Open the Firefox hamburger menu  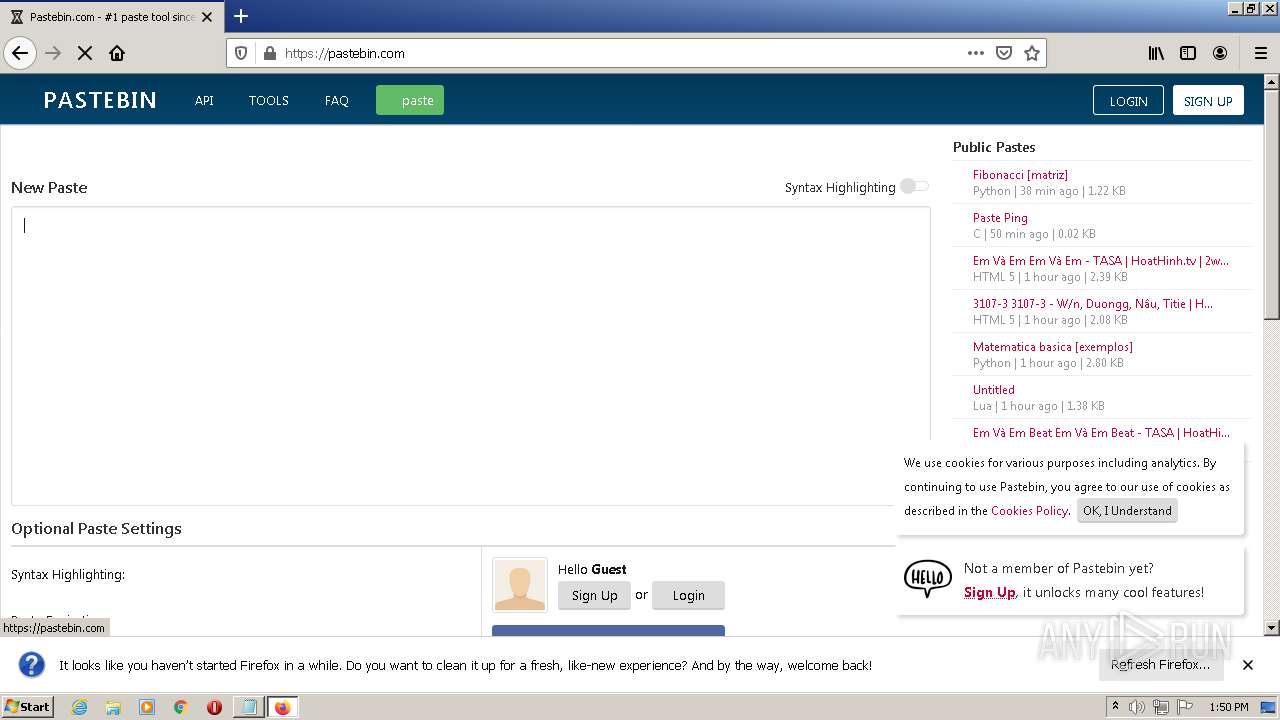[1260, 53]
